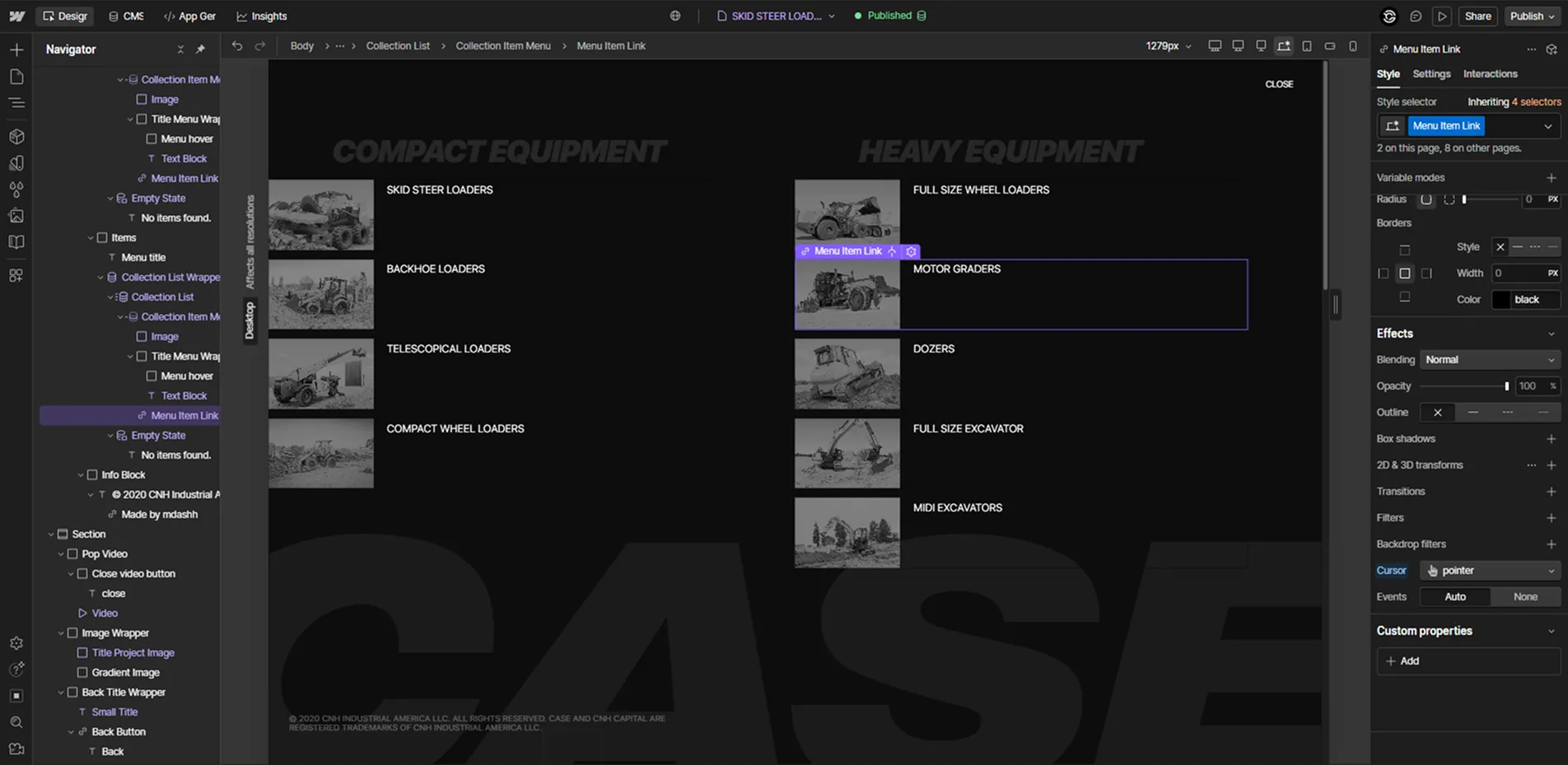The image size is (1568, 765).
Task: Open the Variables droplets icon
Action: click(16, 189)
